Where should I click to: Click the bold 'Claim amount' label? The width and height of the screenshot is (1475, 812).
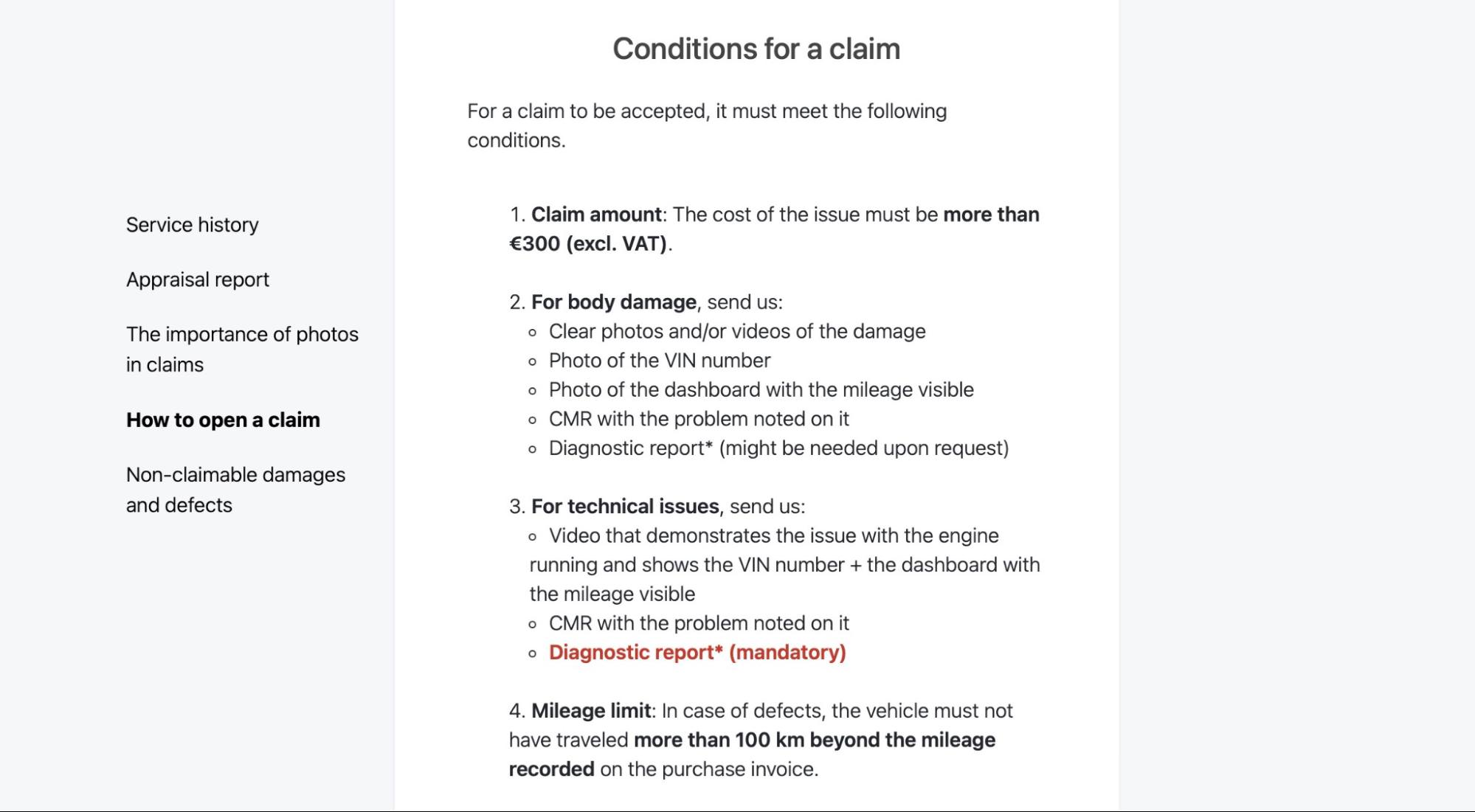coord(595,215)
